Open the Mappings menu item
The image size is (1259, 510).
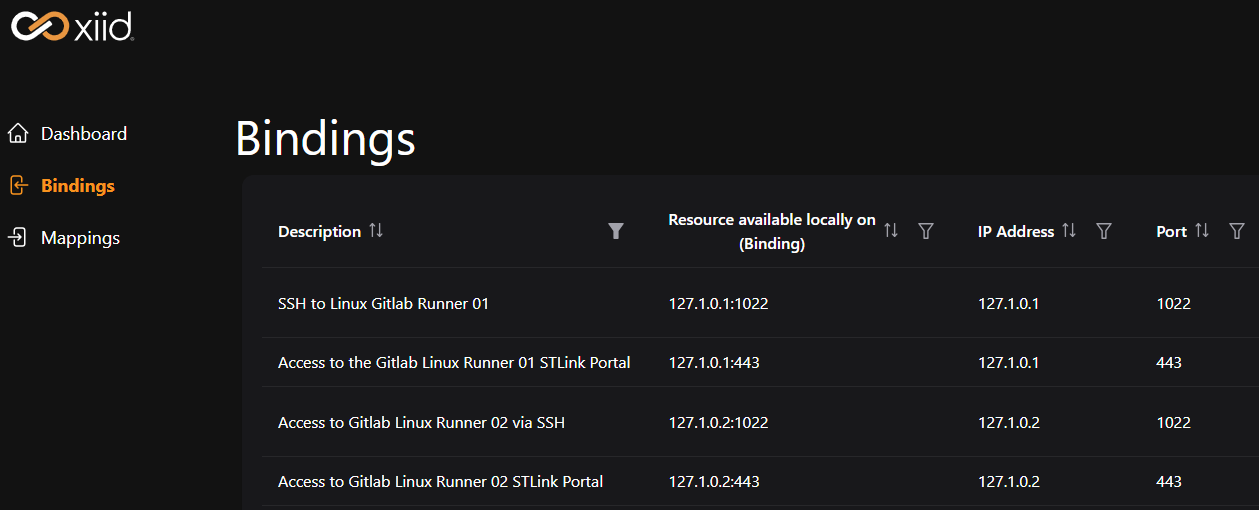pyautogui.click(x=80, y=238)
